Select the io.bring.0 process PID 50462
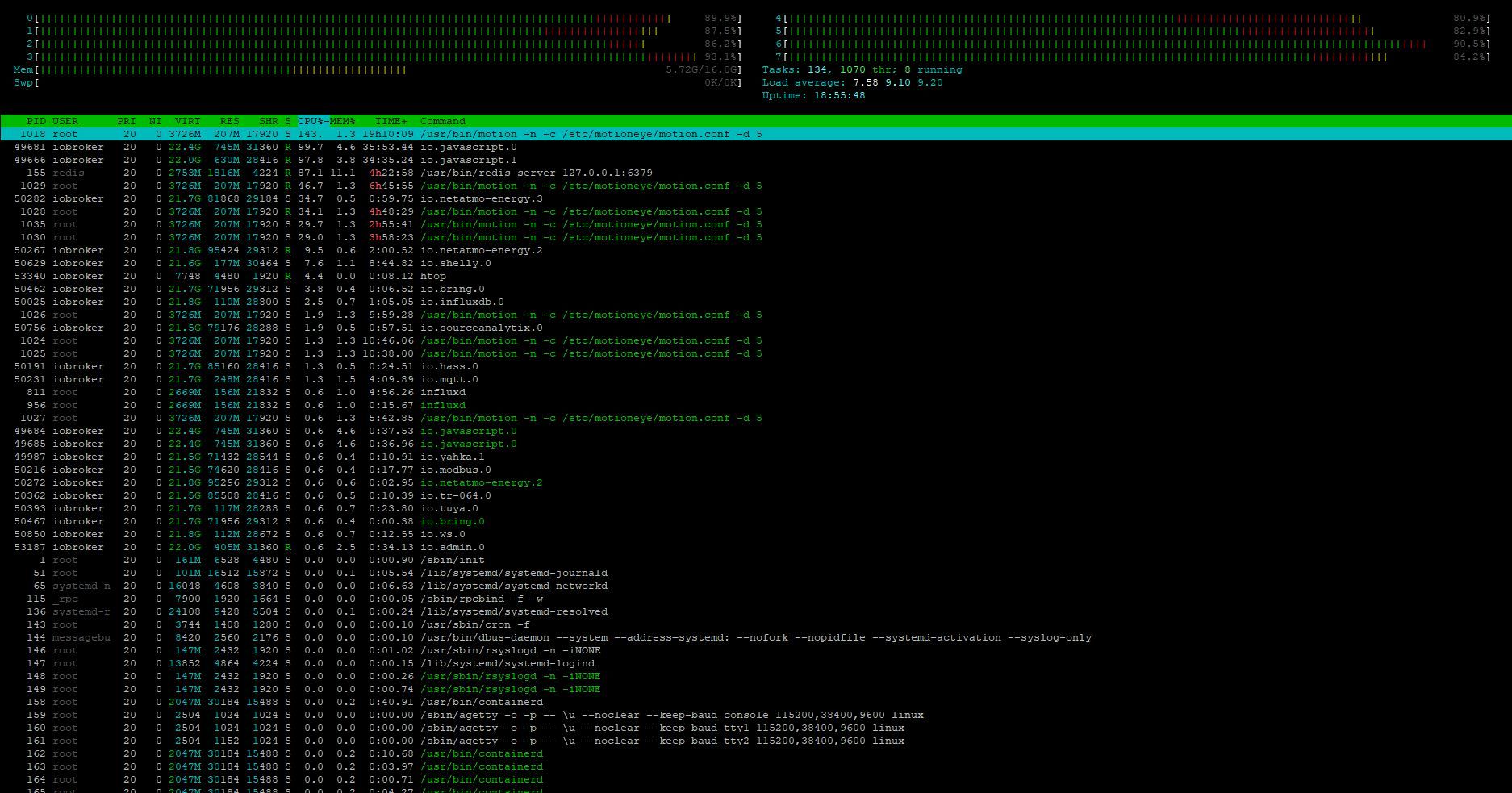The image size is (1512, 793). coord(756,289)
